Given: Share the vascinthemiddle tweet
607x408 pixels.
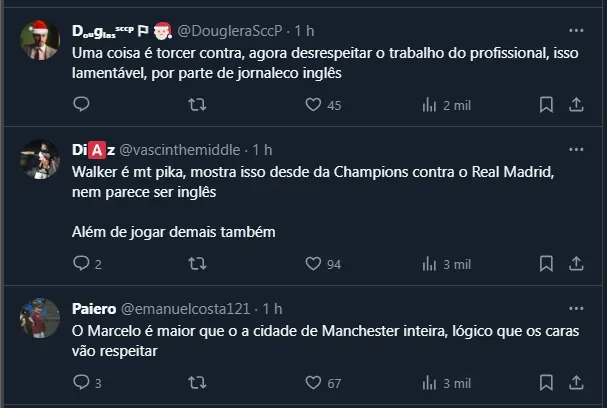Looking at the screenshot, I should tap(576, 264).
